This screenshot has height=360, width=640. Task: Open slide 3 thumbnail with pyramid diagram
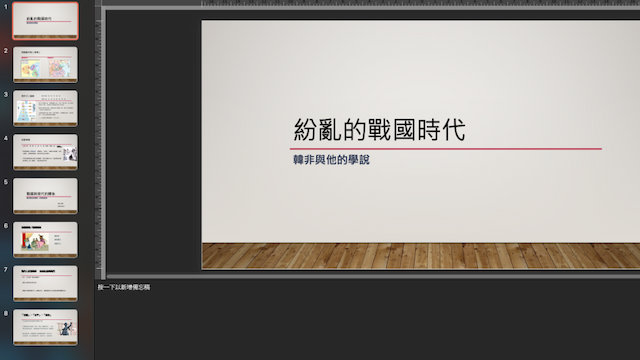(x=45, y=108)
